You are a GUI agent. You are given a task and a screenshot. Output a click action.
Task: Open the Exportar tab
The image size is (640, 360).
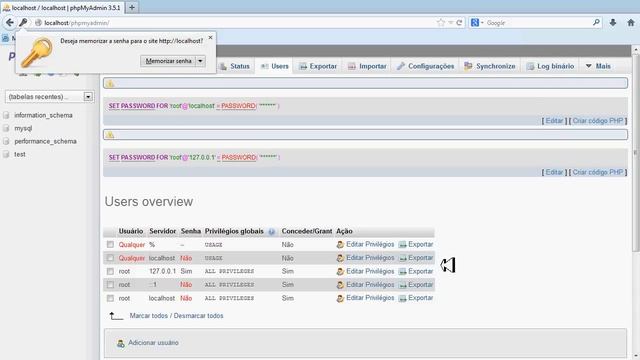[x=318, y=66]
